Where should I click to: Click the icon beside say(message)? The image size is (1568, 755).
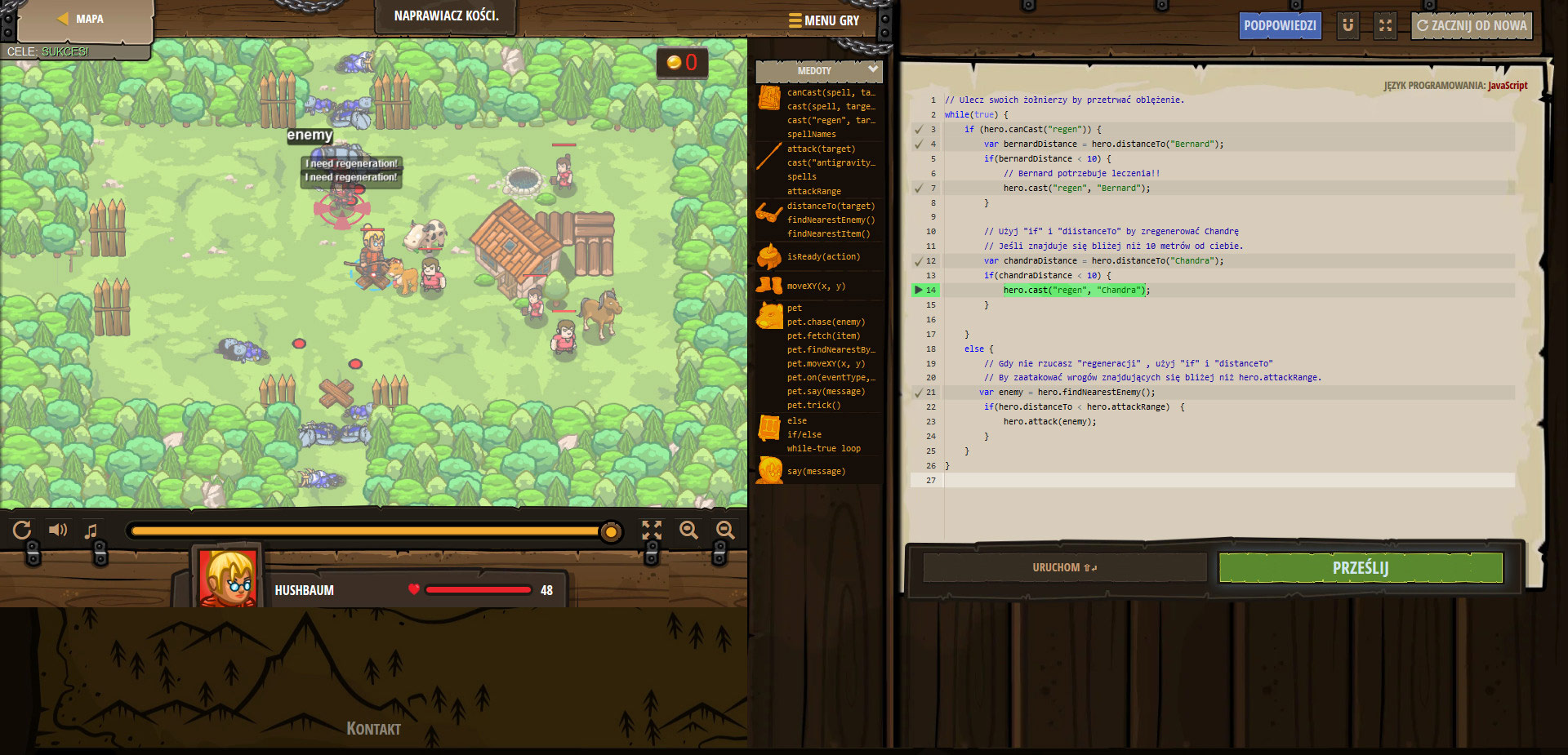769,470
